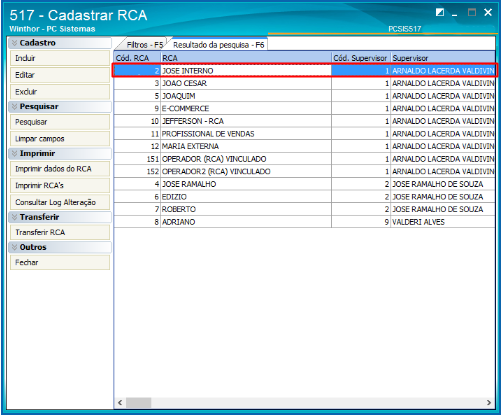Click the Excluir button

tap(60, 92)
